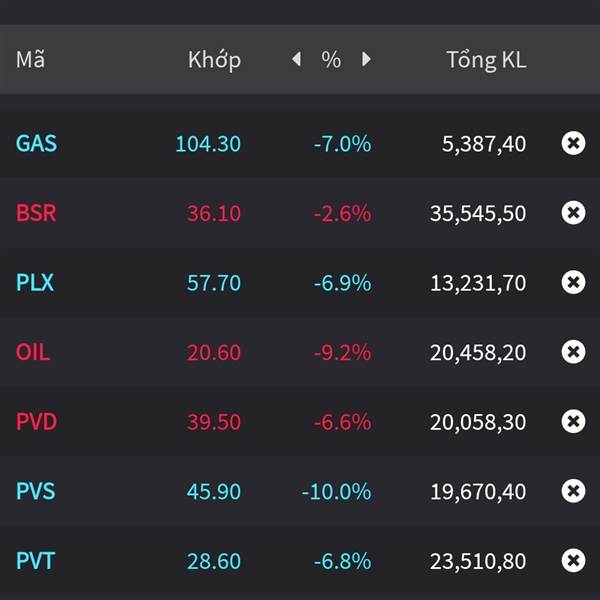This screenshot has width=600, height=600.
Task: Click PVT total volume 23,510,80
Action: point(478,561)
